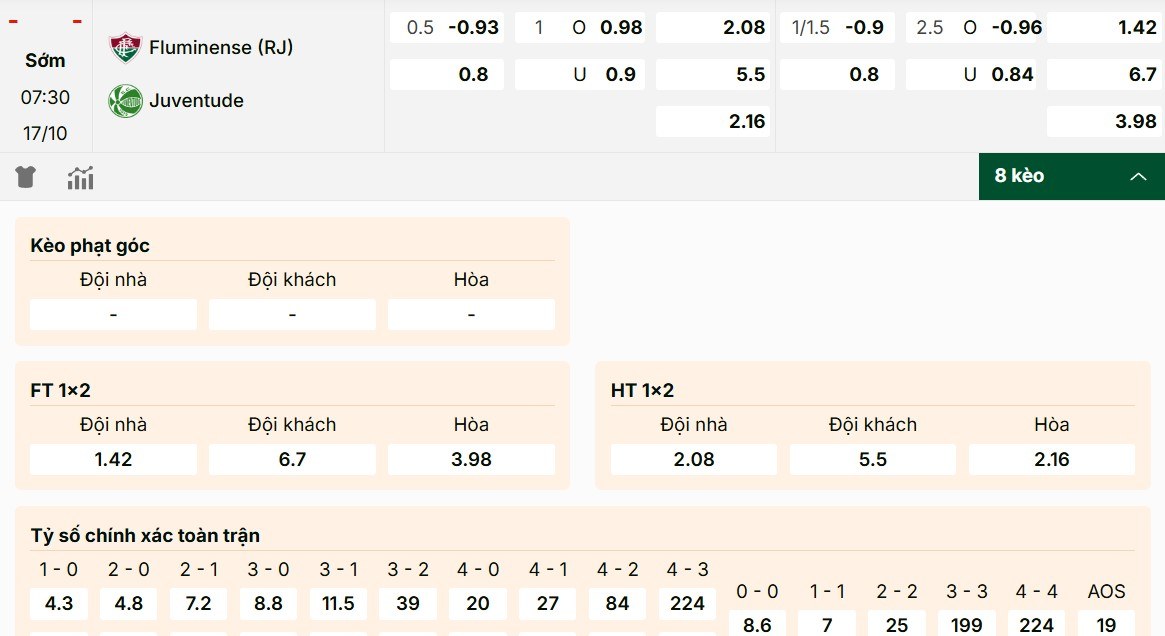Click the Fluminense (RJ) club crest
The width and height of the screenshot is (1165, 636).
click(x=124, y=46)
